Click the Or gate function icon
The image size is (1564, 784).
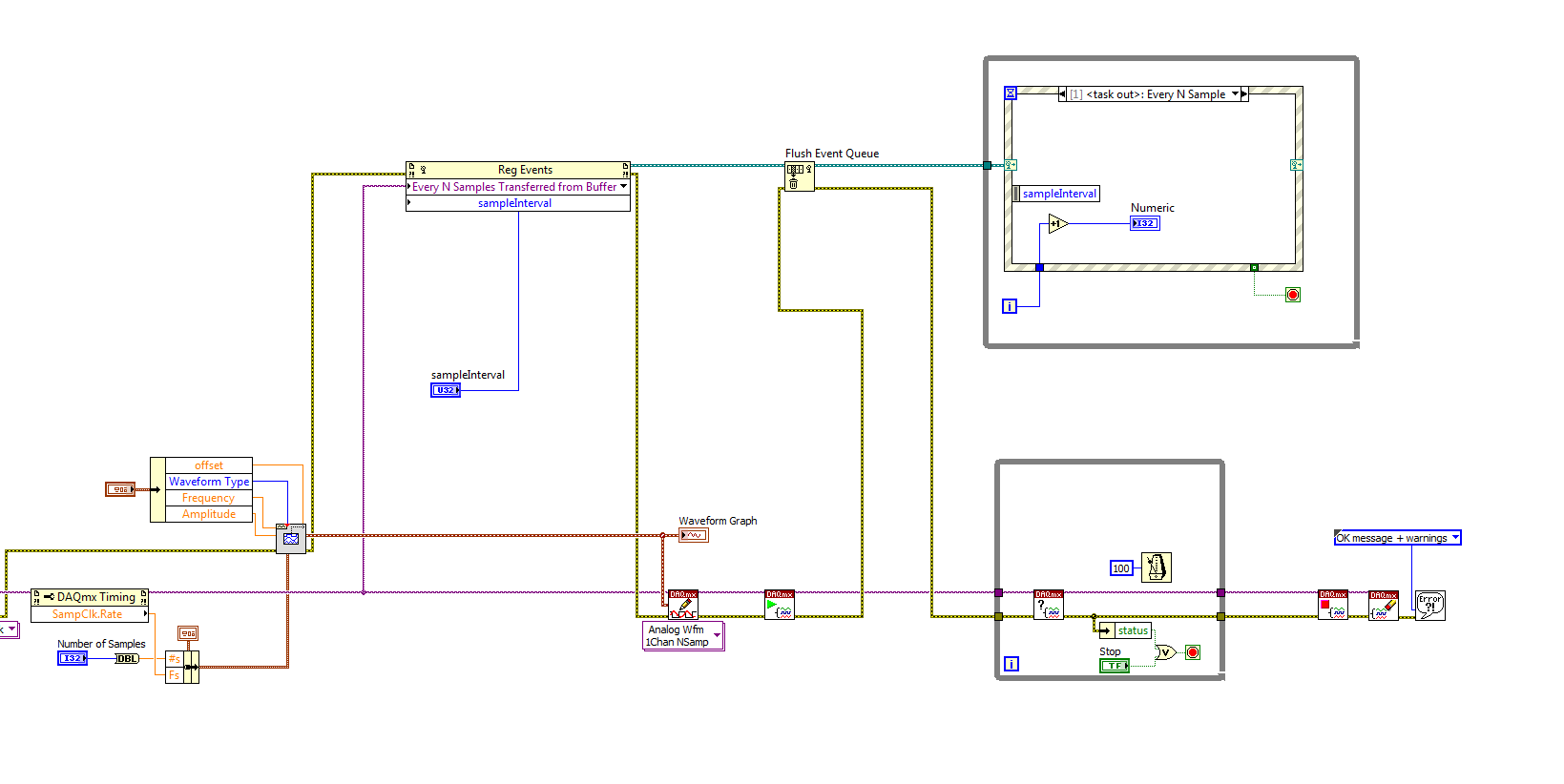(x=1165, y=652)
